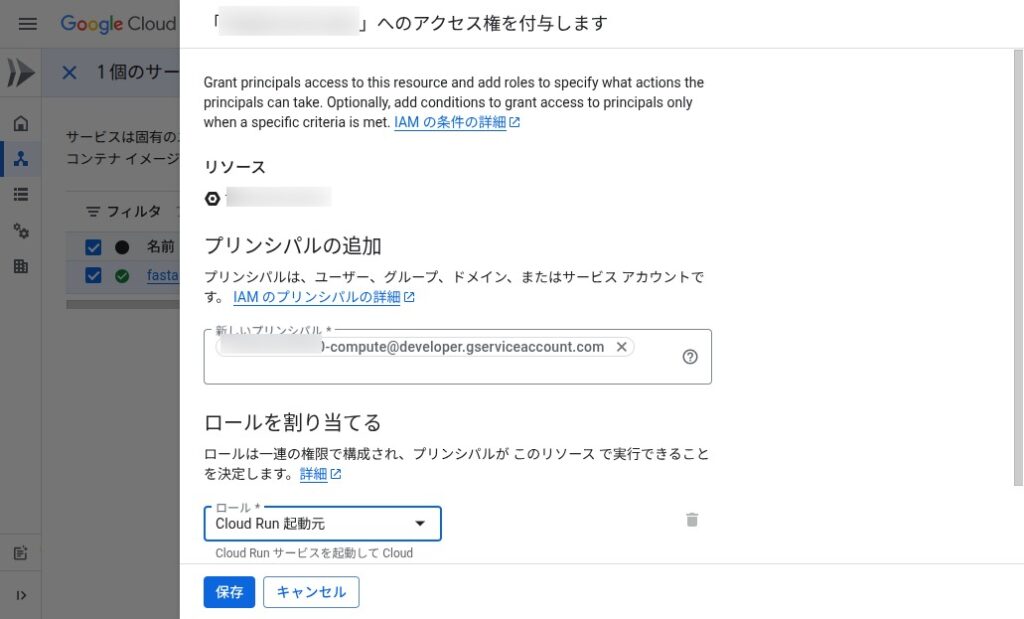1024x619 pixels.
Task: Open the list view icon in the sidebar
Action: pos(21,194)
